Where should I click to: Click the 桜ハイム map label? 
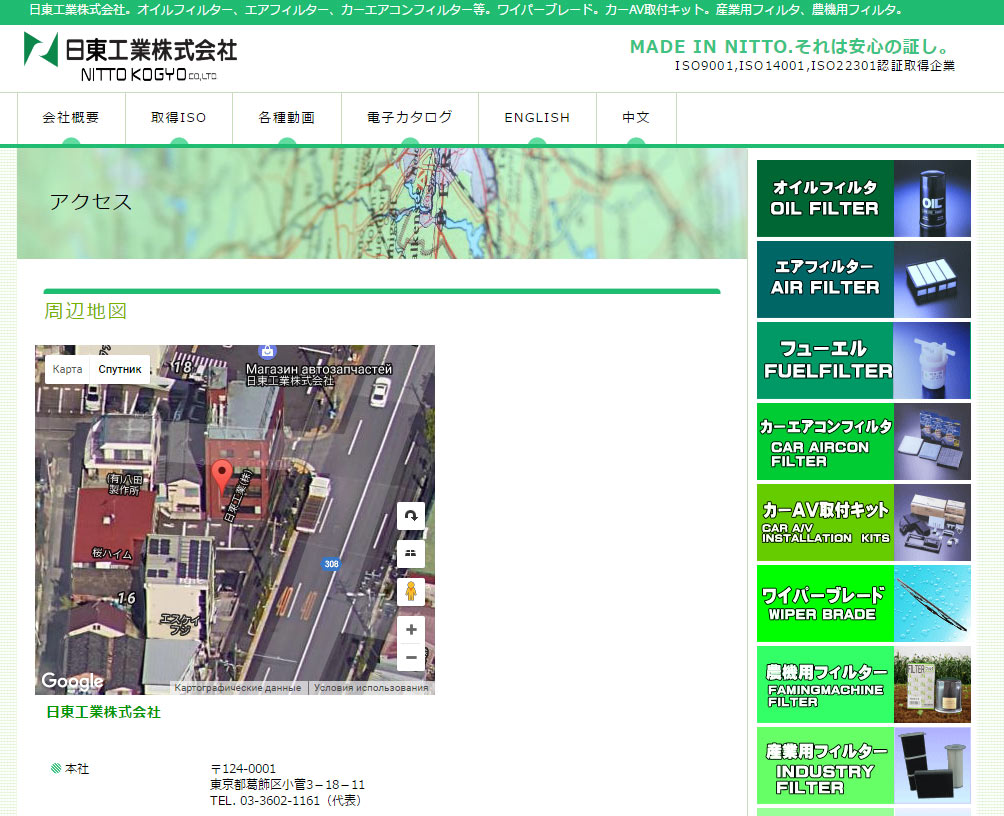pyautogui.click(x=112, y=553)
